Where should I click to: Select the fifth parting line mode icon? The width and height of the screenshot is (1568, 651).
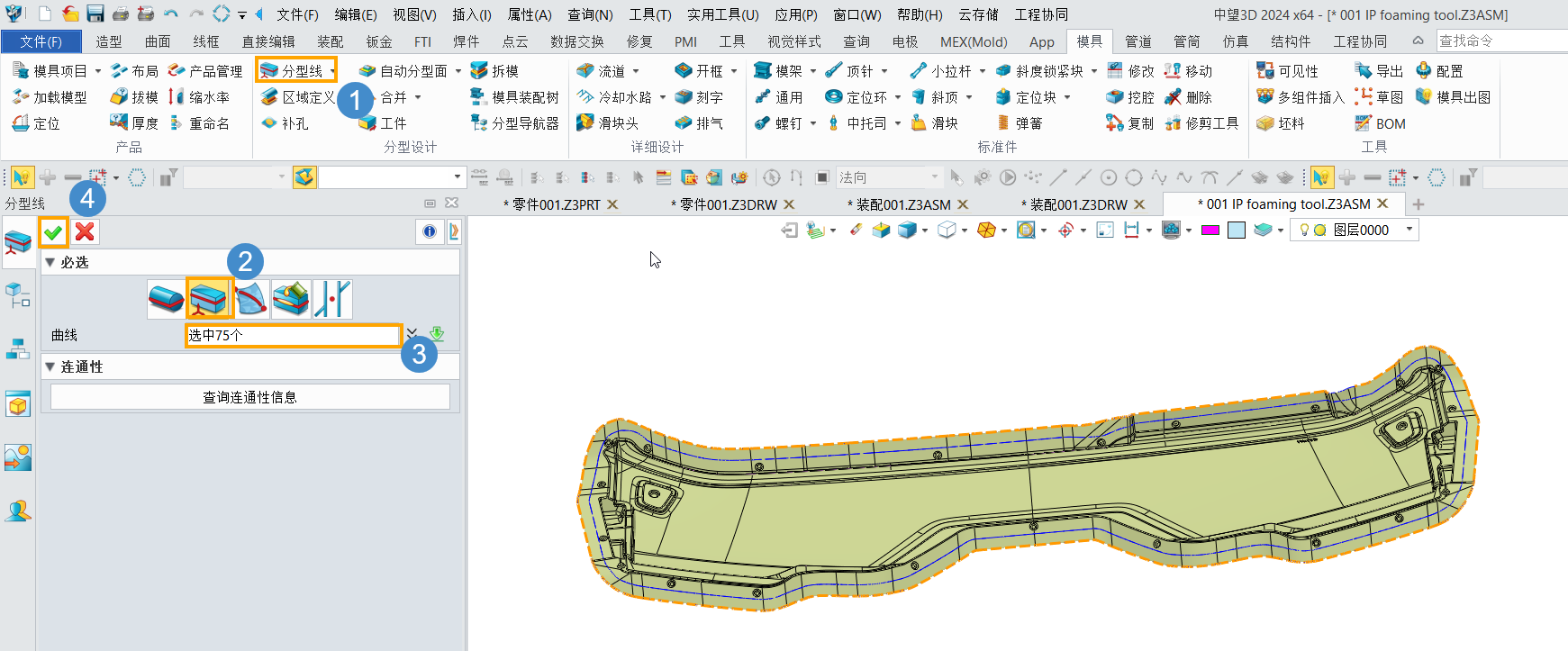pyautogui.click(x=332, y=299)
